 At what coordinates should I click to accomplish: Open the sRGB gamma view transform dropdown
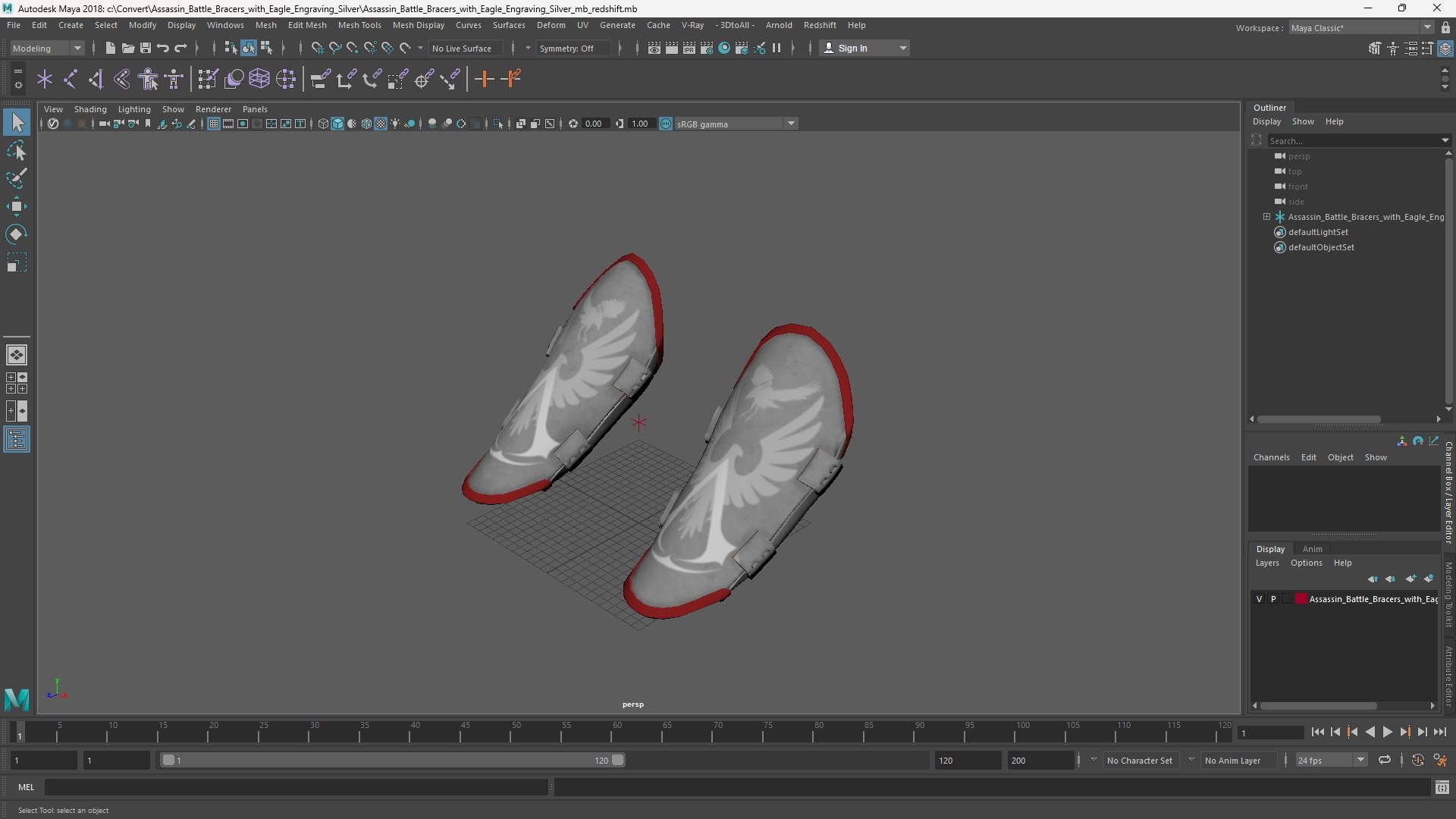(736, 124)
